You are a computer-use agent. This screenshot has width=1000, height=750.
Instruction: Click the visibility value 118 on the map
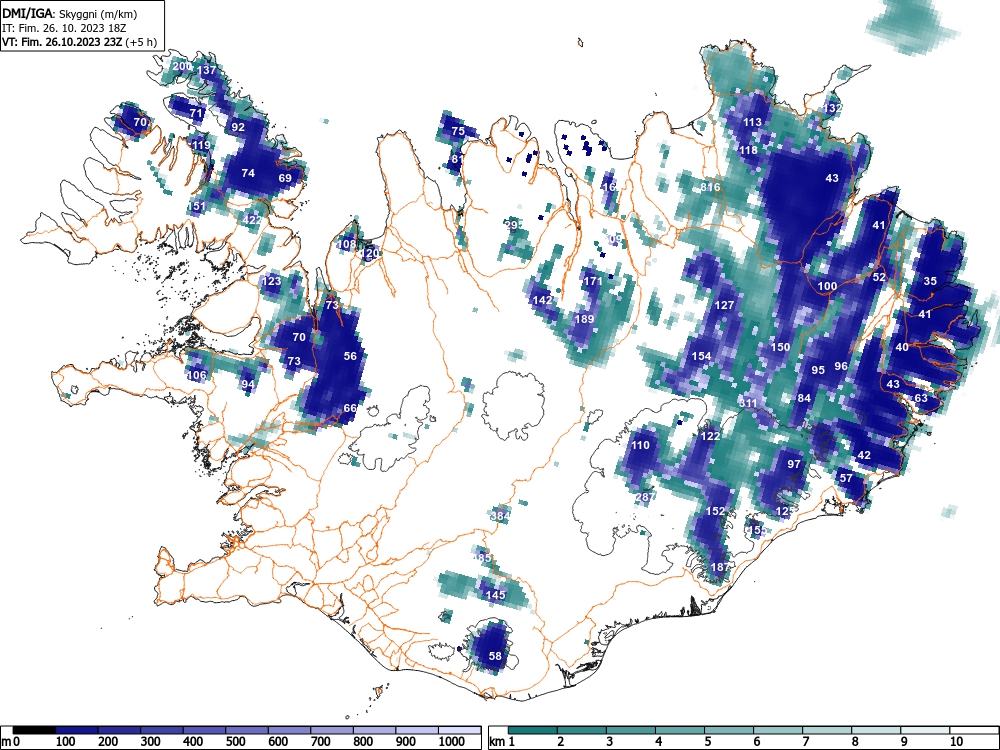(x=748, y=150)
